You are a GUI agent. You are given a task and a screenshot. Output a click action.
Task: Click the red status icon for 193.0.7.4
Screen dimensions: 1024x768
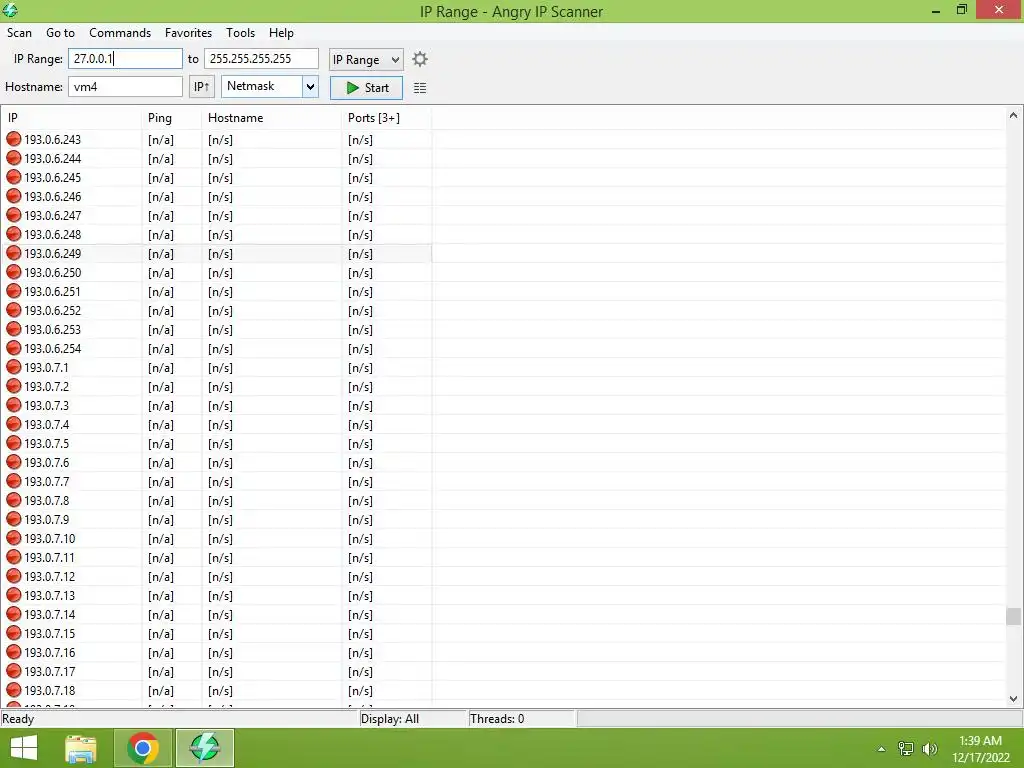[x=14, y=424]
